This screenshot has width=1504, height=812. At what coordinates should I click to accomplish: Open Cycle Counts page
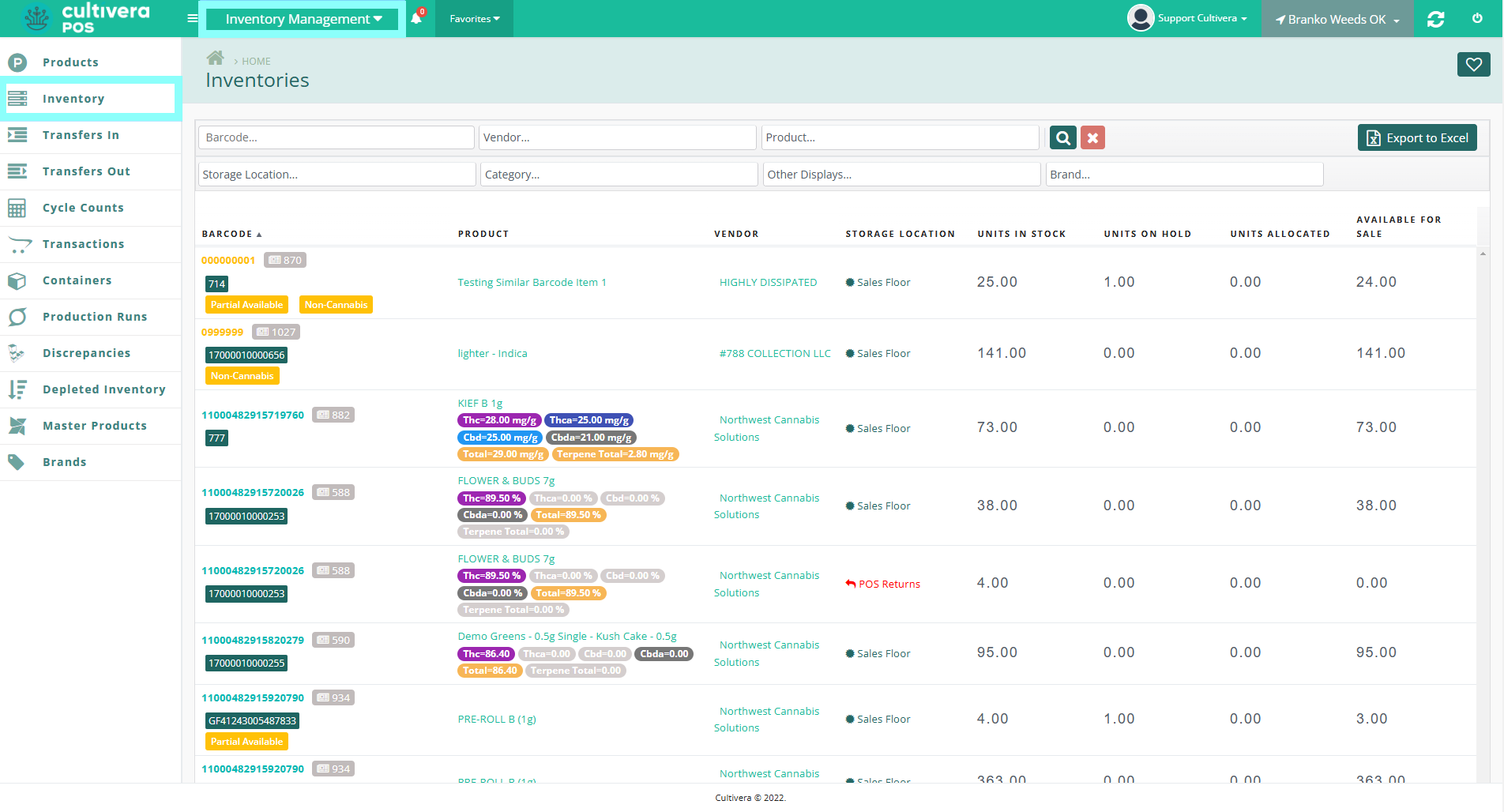coord(83,208)
